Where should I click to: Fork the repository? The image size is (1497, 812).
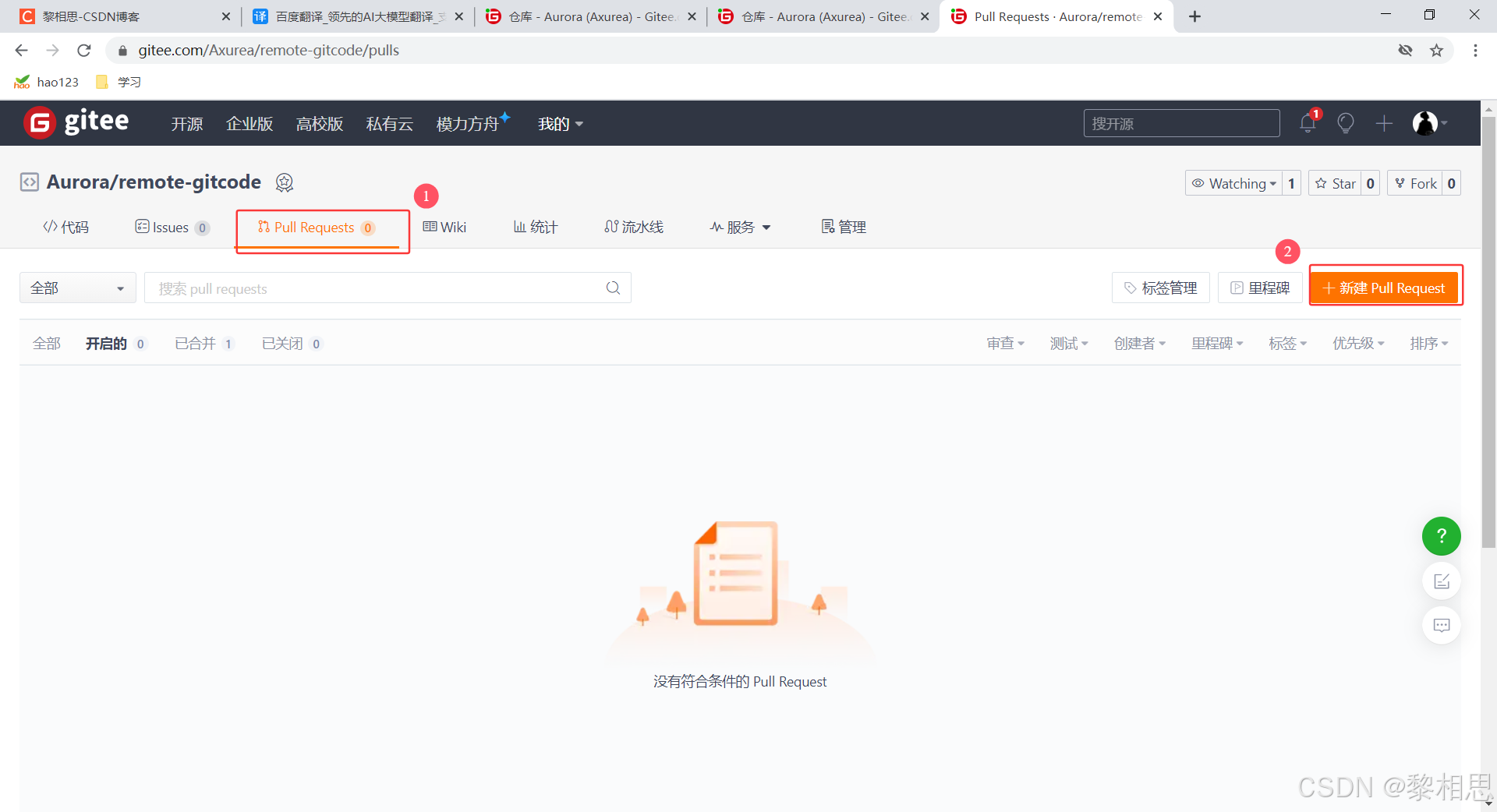(x=1415, y=184)
